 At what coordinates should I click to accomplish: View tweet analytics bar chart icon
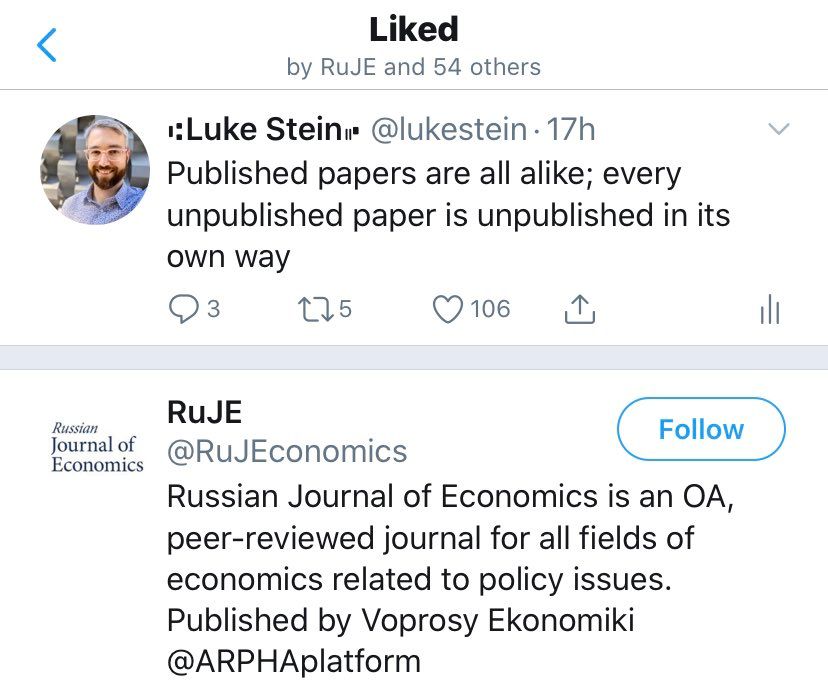pos(768,311)
